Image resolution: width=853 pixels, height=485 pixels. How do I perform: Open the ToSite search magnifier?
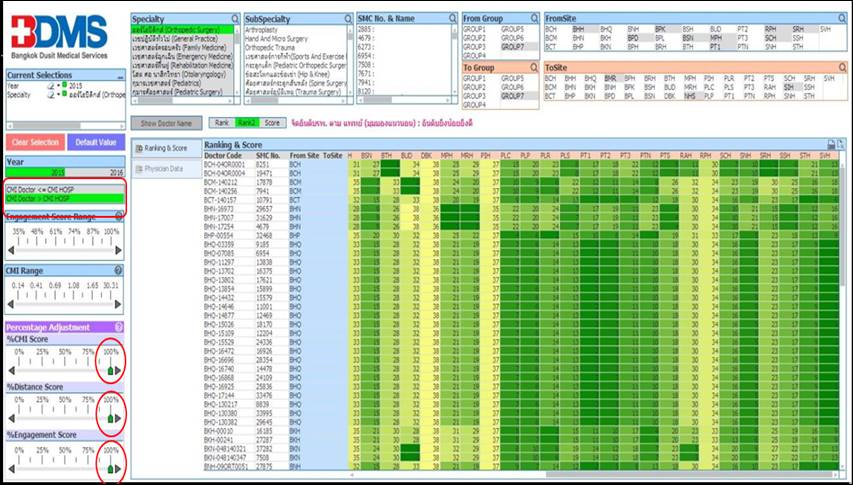tap(839, 66)
